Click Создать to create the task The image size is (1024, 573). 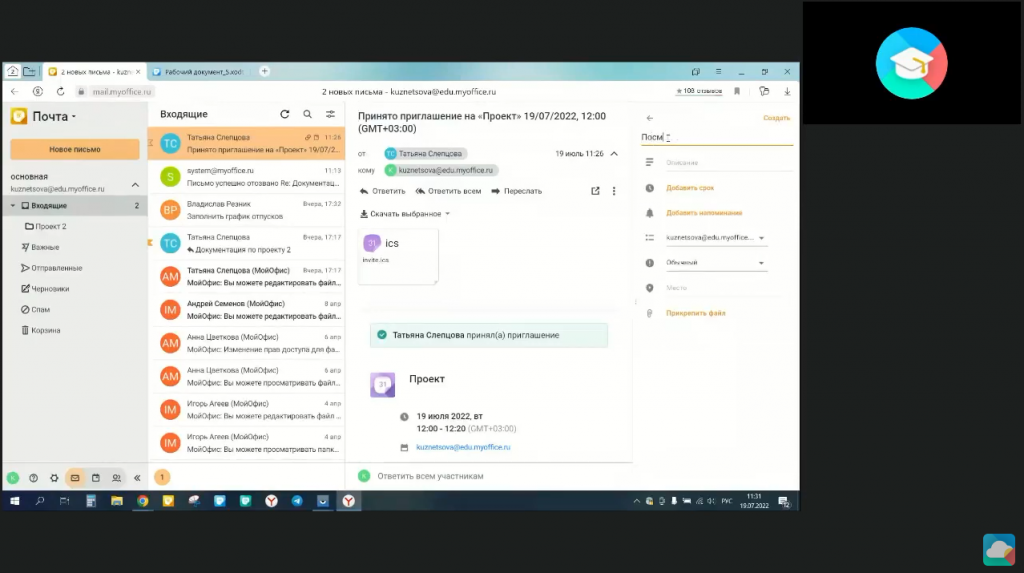pyautogui.click(x=776, y=118)
